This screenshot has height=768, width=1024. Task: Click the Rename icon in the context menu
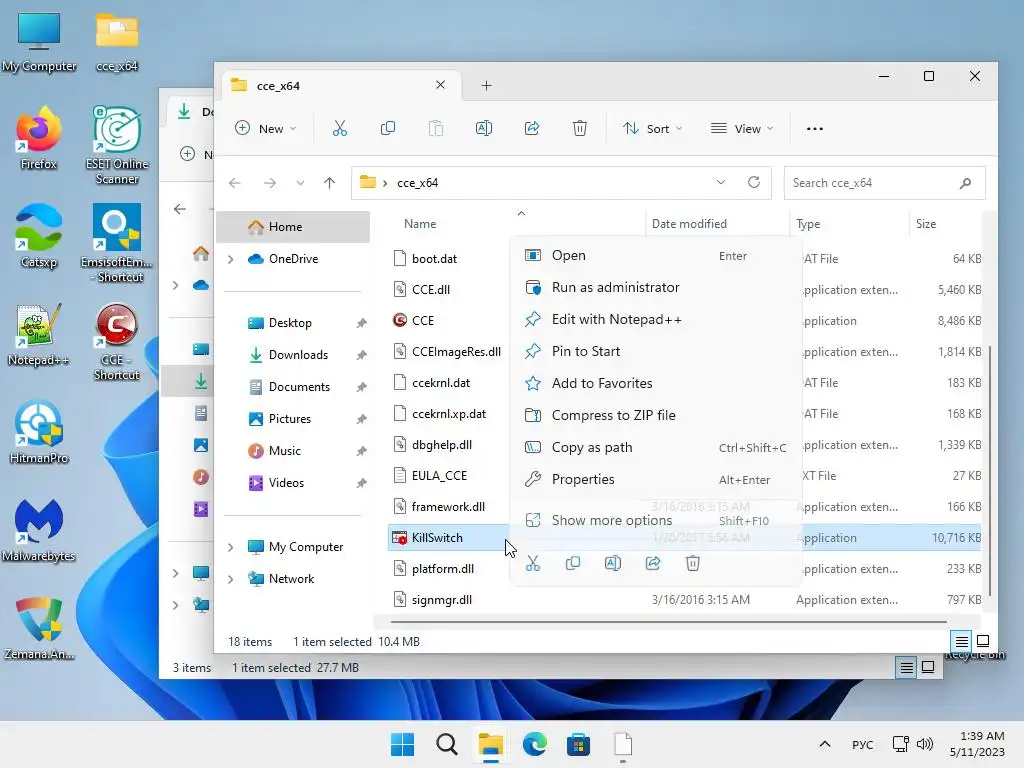pos(613,563)
